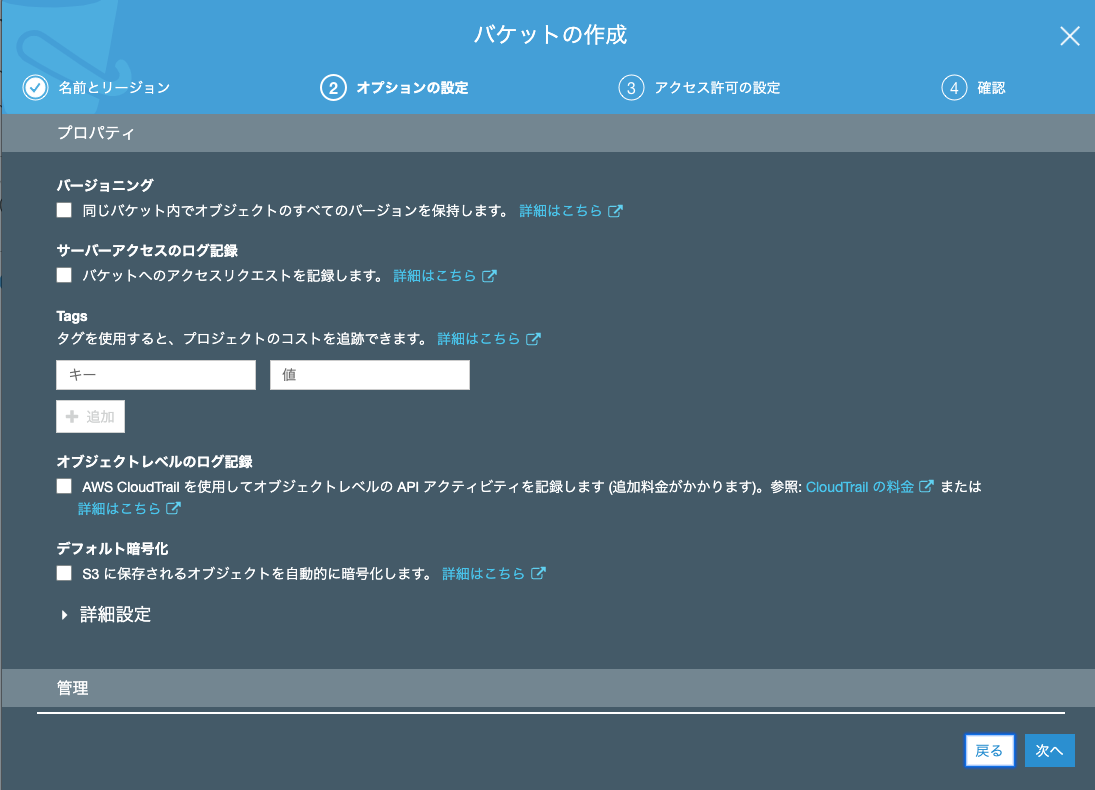Enable サーバーアクセスのログ記録 checkbox
The image size is (1095, 790).
point(64,274)
